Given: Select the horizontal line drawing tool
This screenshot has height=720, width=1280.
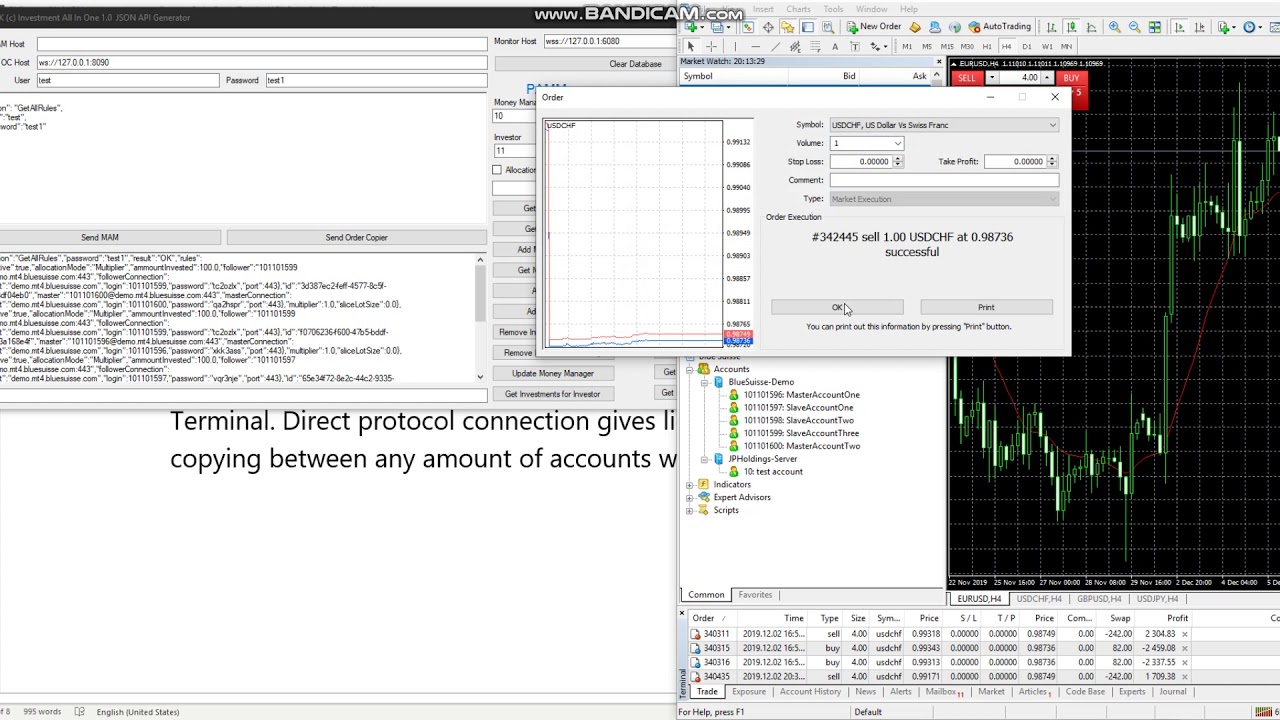Looking at the screenshot, I should 756,47.
